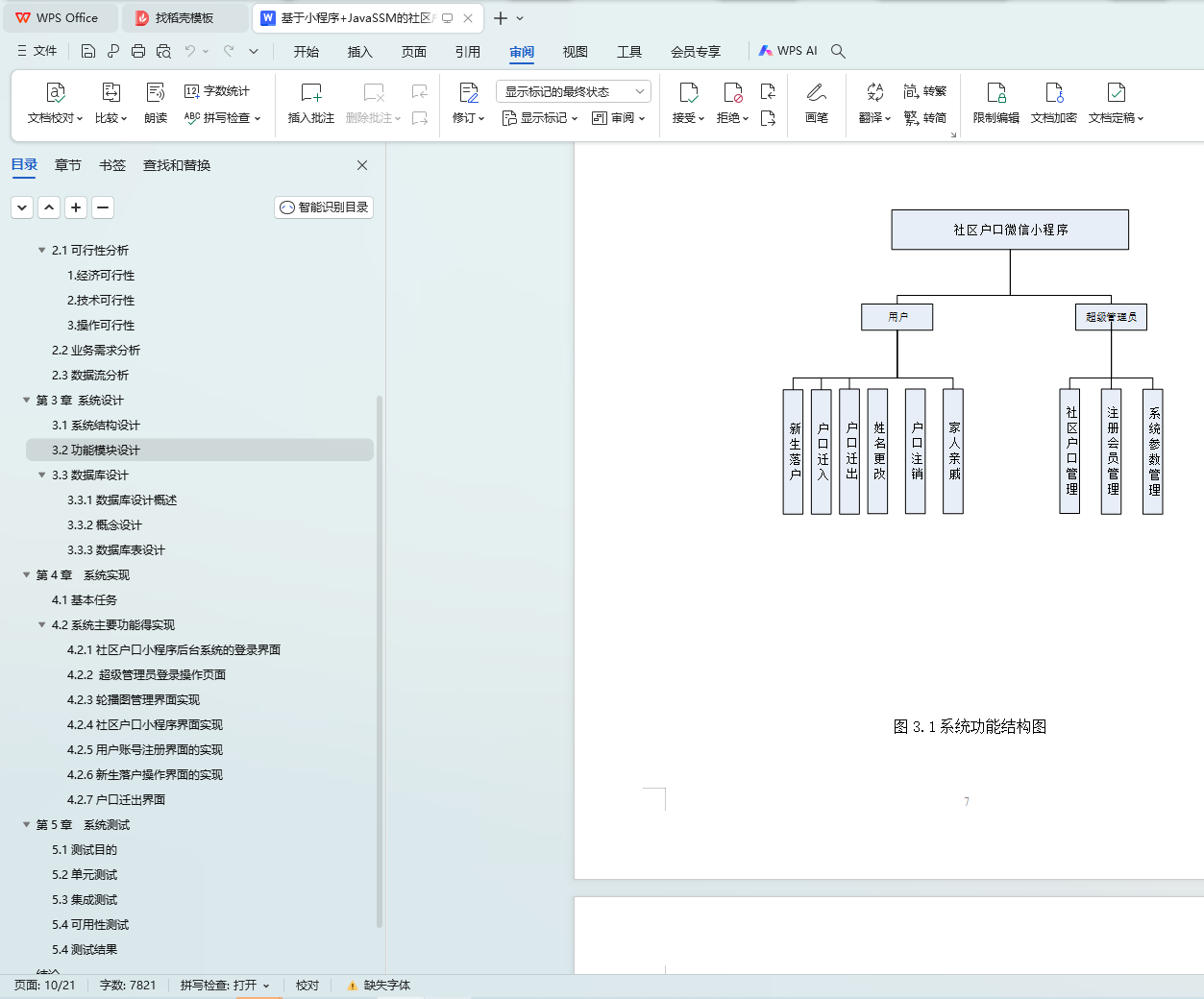Click the save icon in quick toolbar
This screenshot has height=999, width=1204.
click(88, 51)
